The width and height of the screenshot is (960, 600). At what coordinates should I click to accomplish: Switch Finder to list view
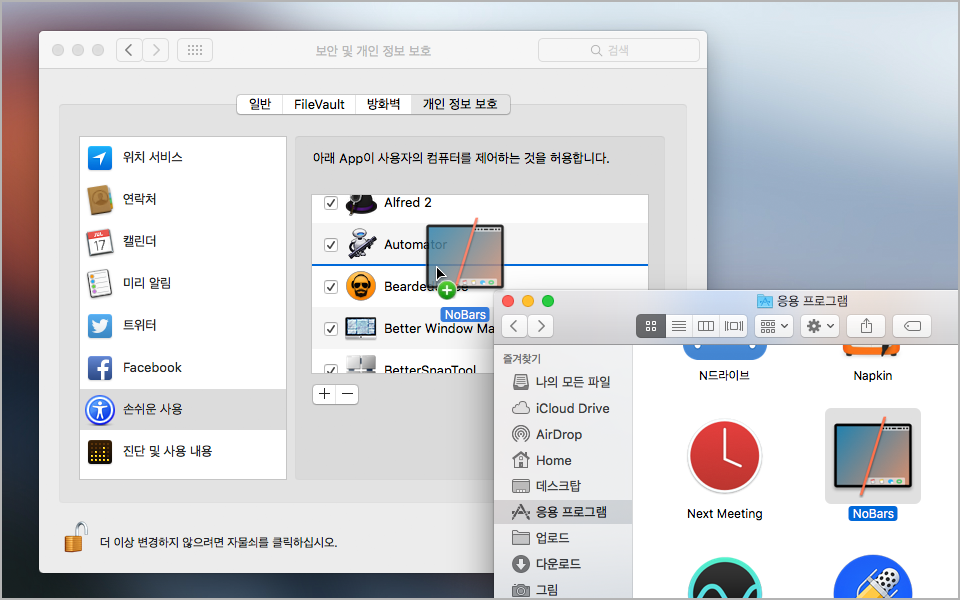pyautogui.click(x=679, y=326)
